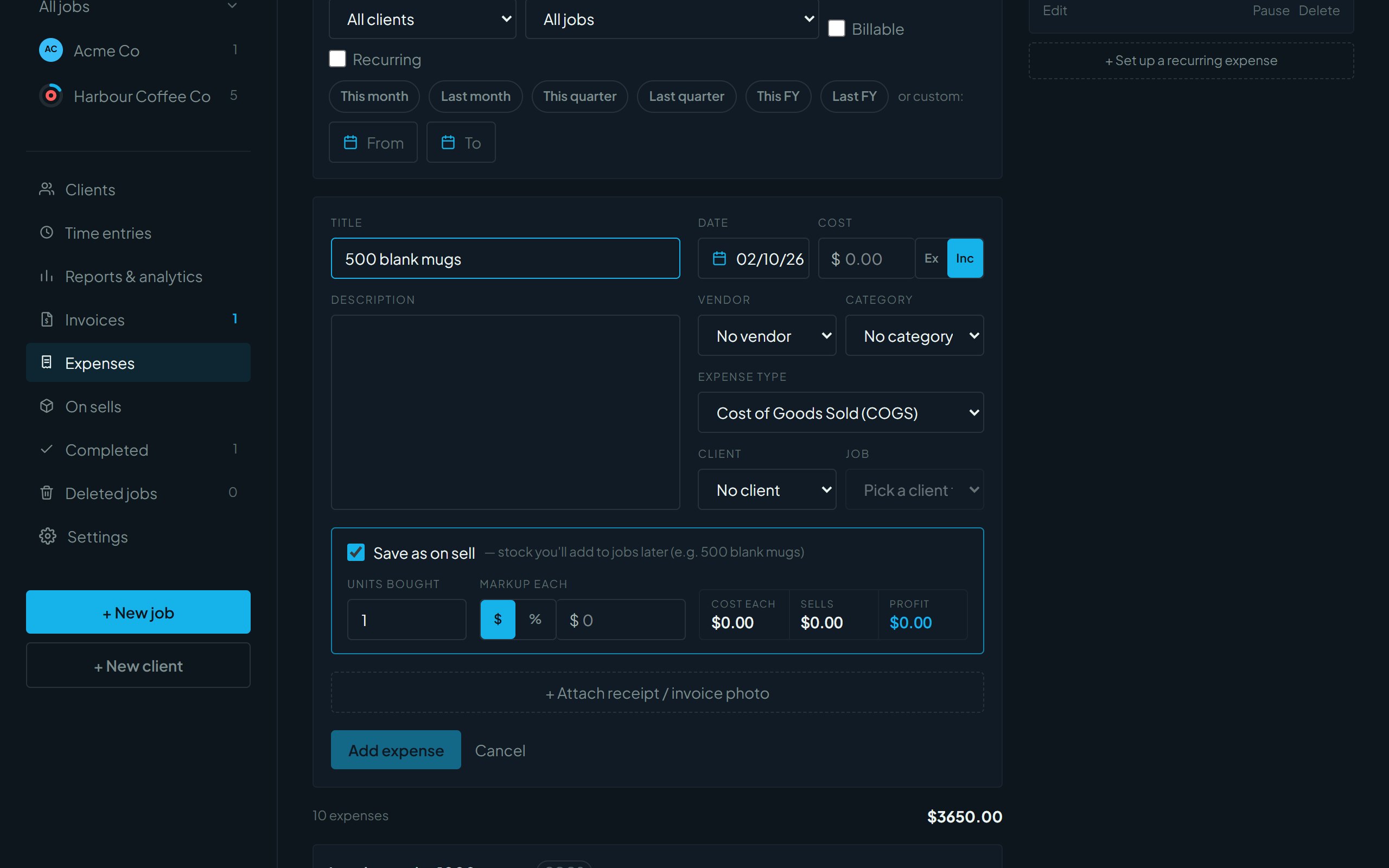Filter by Last quarter

click(686, 96)
